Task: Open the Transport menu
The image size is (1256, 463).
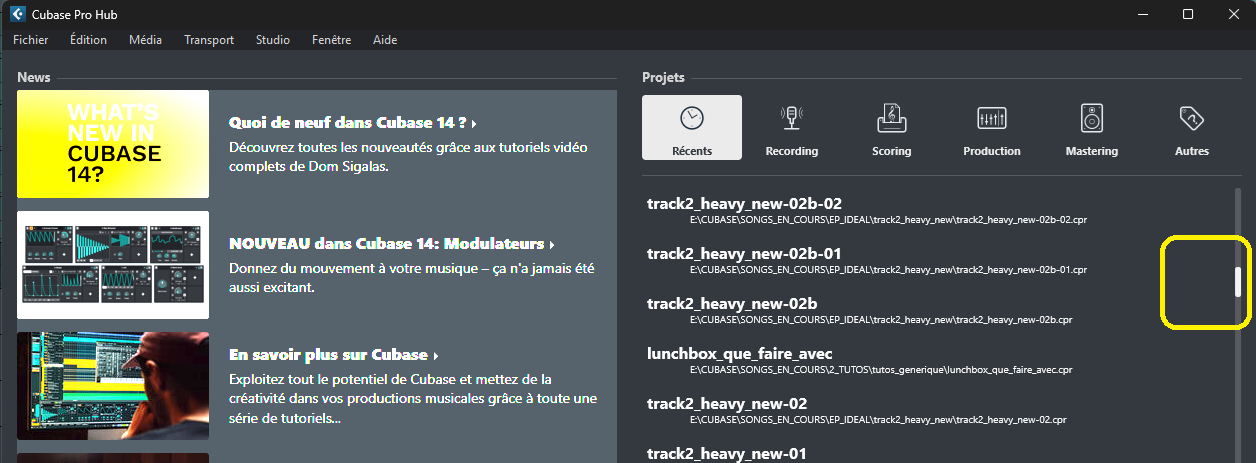Action: tap(209, 40)
